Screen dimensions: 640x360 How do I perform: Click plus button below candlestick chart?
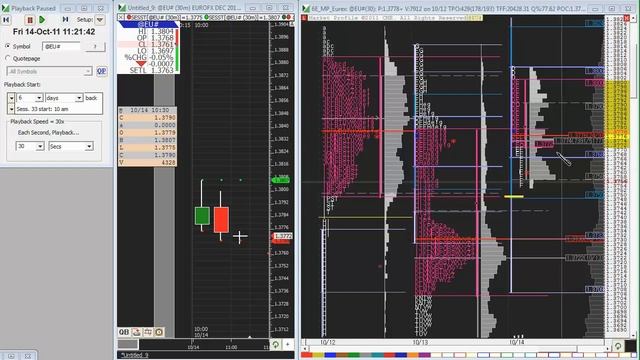coord(287,345)
